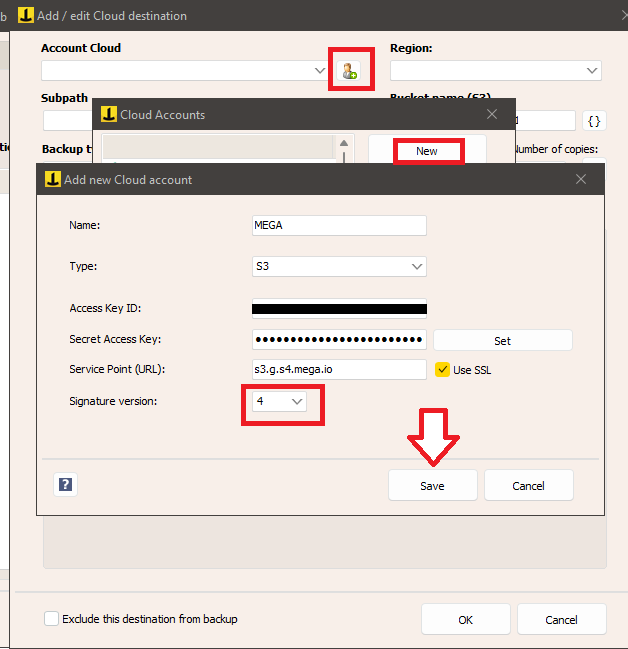
Task: Confirm the cloud destination with OK
Action: click(465, 620)
